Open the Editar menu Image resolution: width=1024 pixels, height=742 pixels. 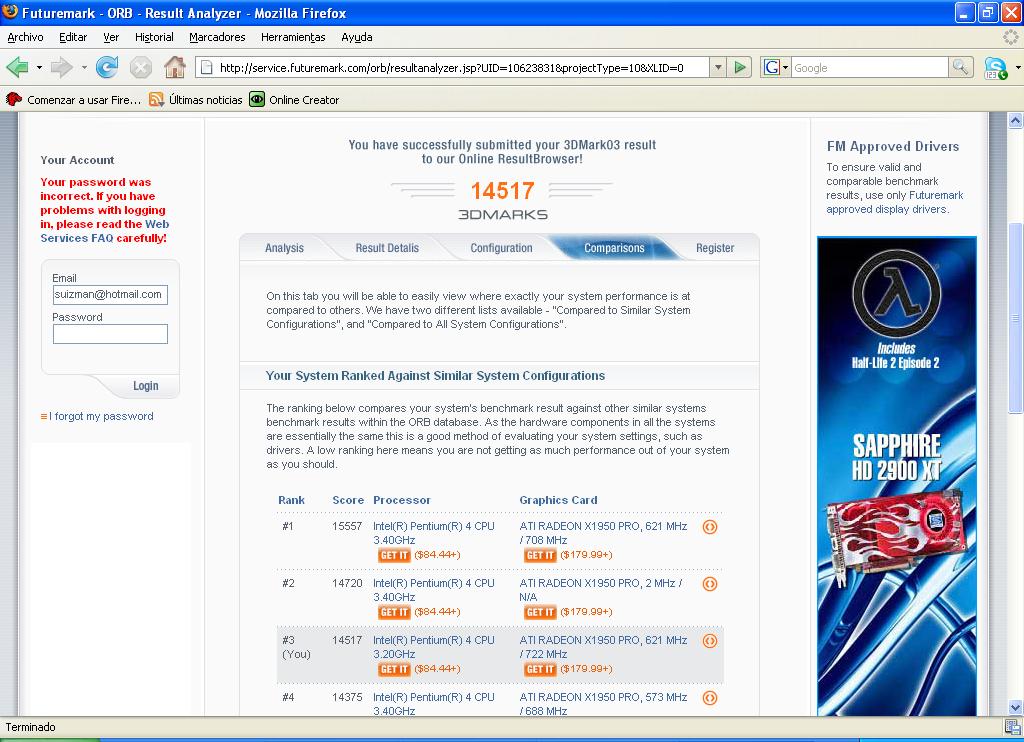pyautogui.click(x=73, y=37)
